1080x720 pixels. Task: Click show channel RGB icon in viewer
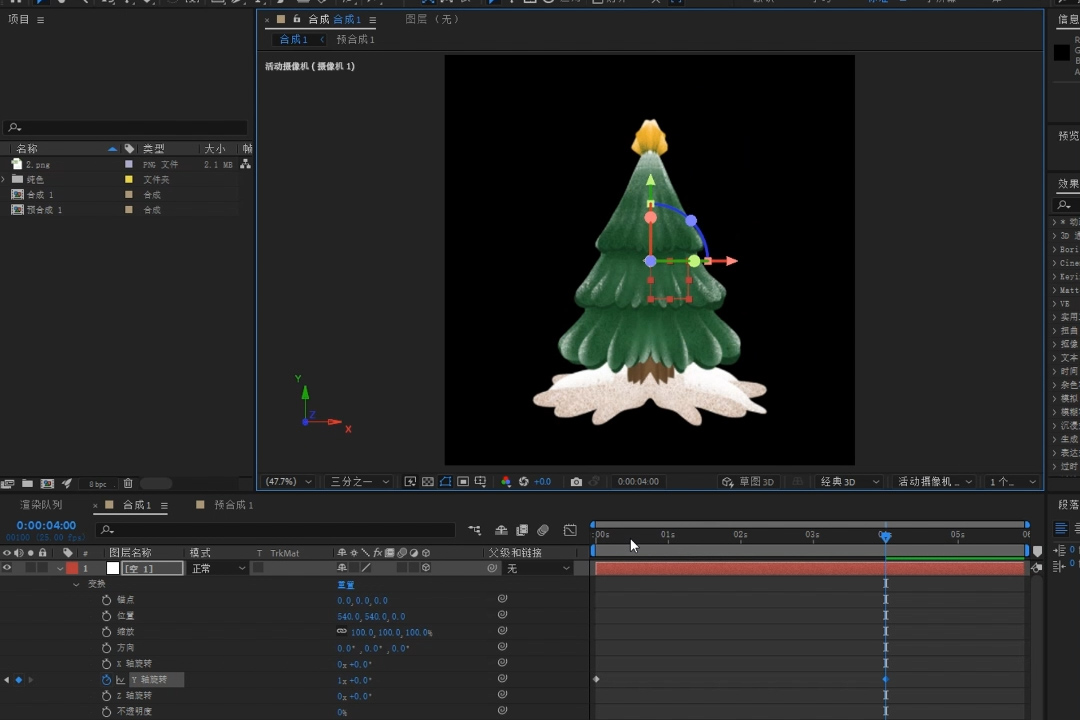(506, 482)
